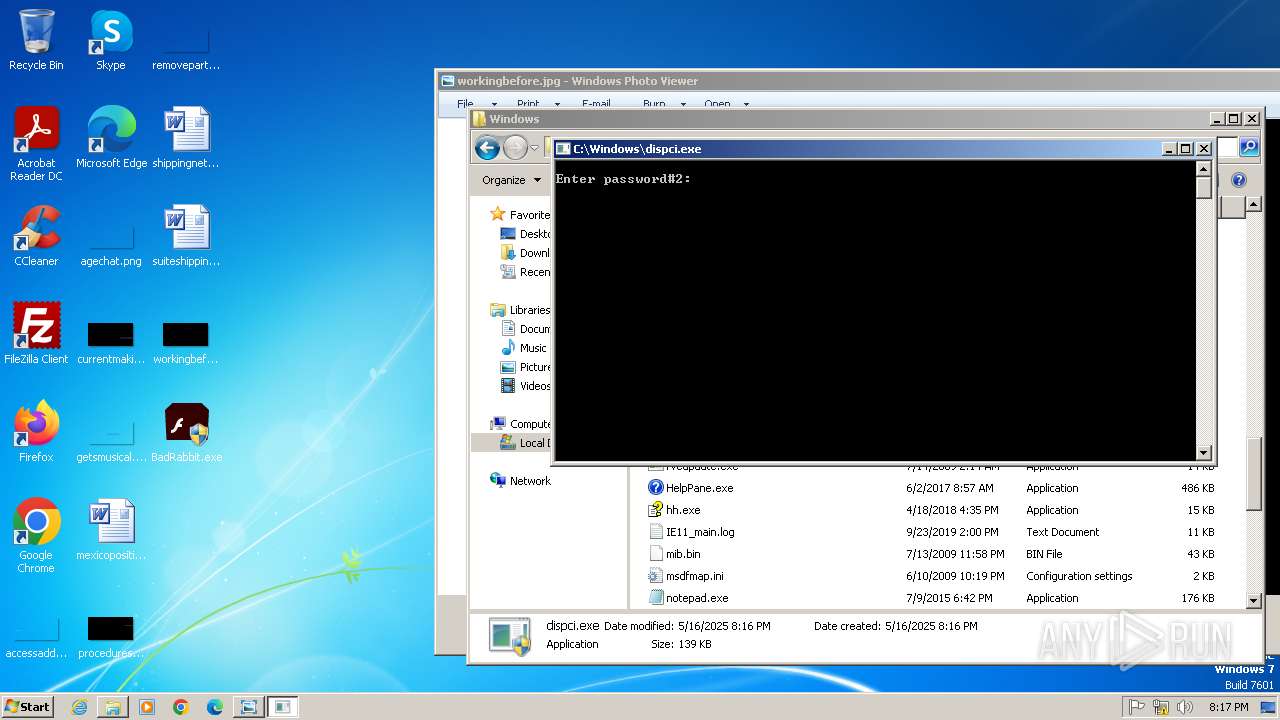Select the procedures file icon on the desktop
The height and width of the screenshot is (720, 1280).
[111, 636]
